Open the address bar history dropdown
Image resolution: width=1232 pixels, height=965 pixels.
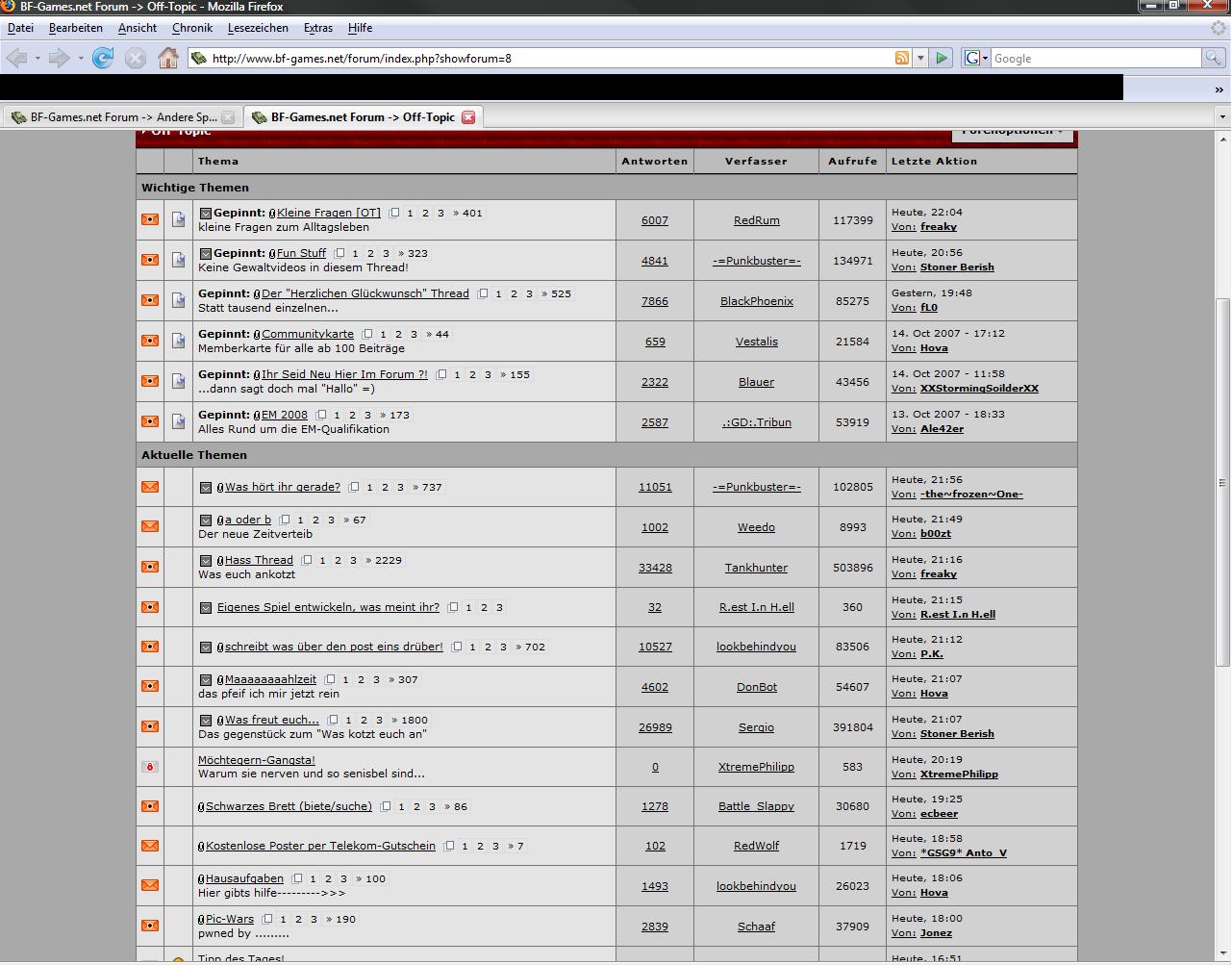tap(920, 58)
